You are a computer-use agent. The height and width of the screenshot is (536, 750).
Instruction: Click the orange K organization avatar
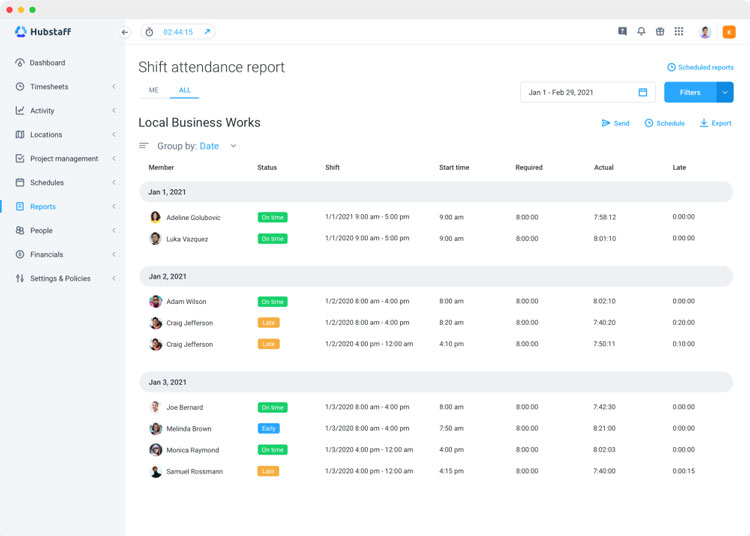(729, 32)
